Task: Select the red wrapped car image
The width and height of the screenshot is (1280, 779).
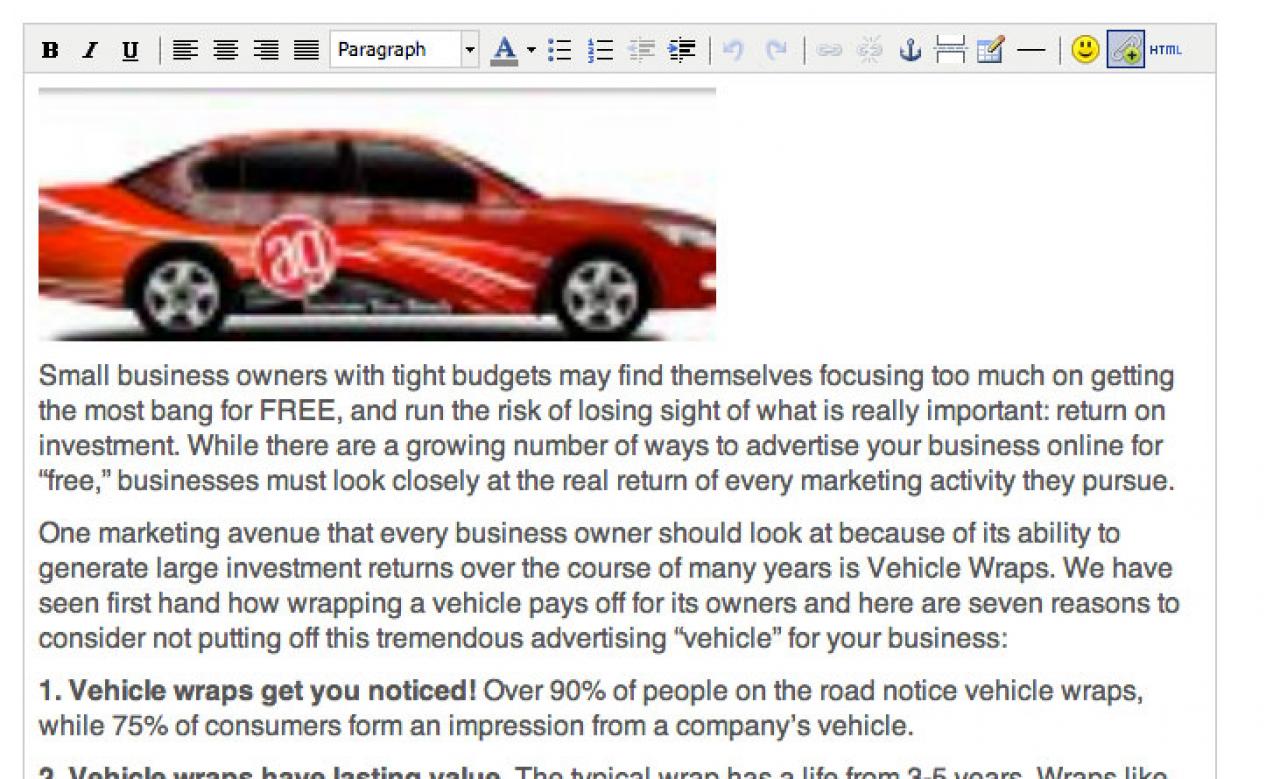Action: (377, 214)
